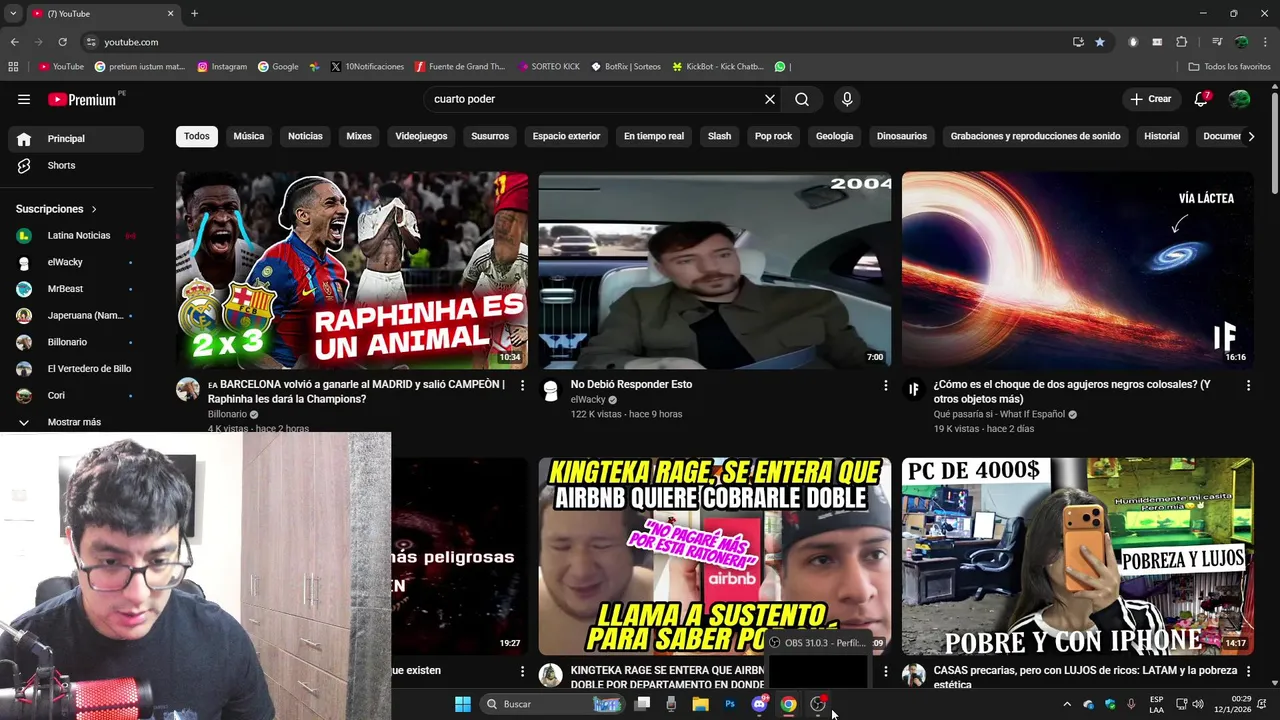The width and height of the screenshot is (1280, 720).
Task: Select the Música filter chip
Action: coord(249,136)
